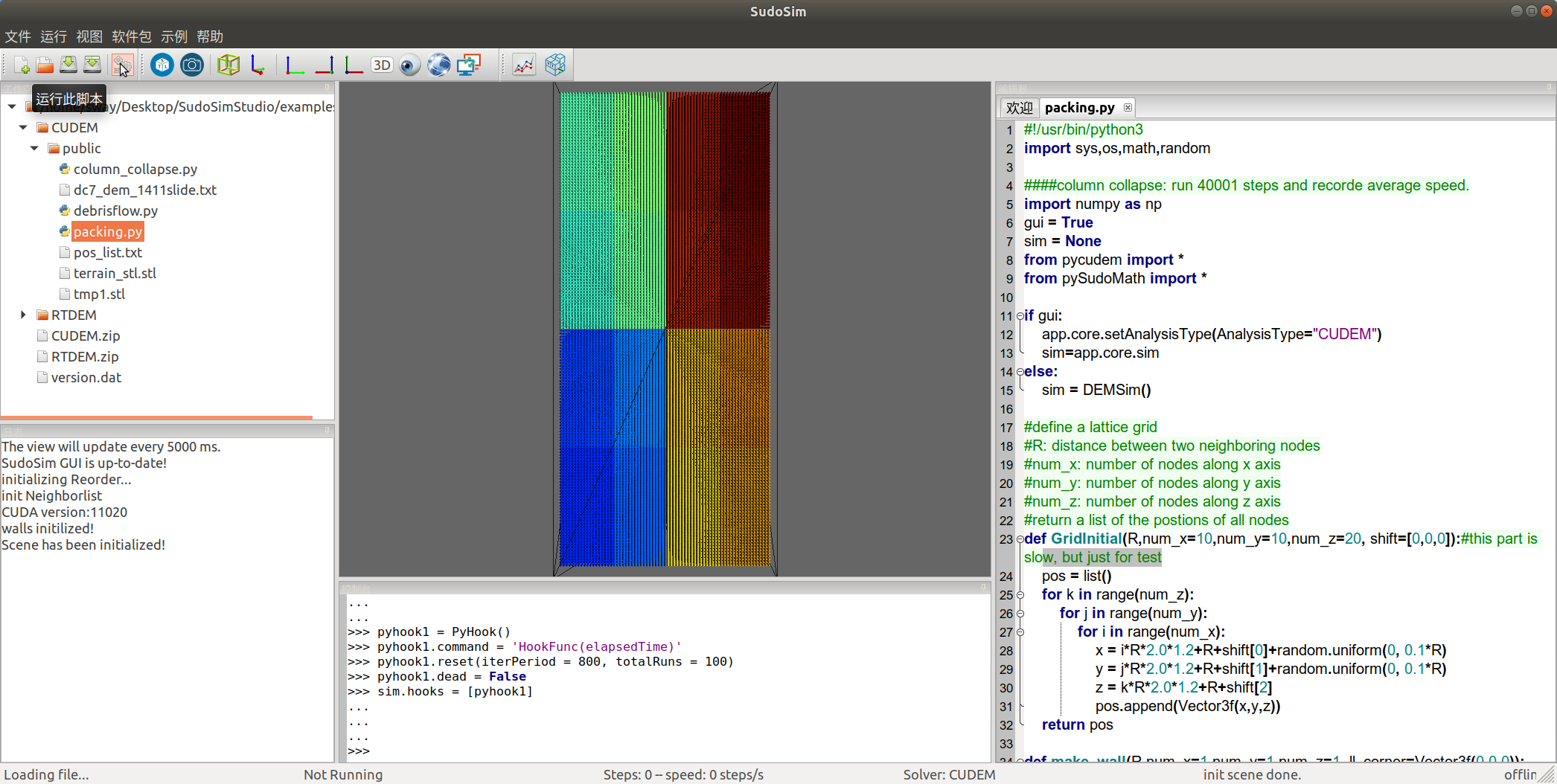Click the blue globe toolbar icon
Image resolution: width=1557 pixels, height=784 pixels.
pyautogui.click(x=438, y=65)
